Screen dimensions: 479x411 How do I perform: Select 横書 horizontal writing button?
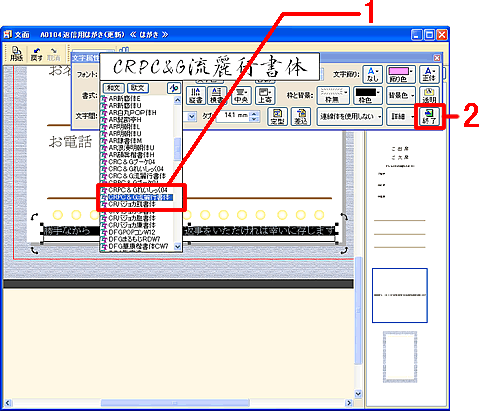pos(217,95)
